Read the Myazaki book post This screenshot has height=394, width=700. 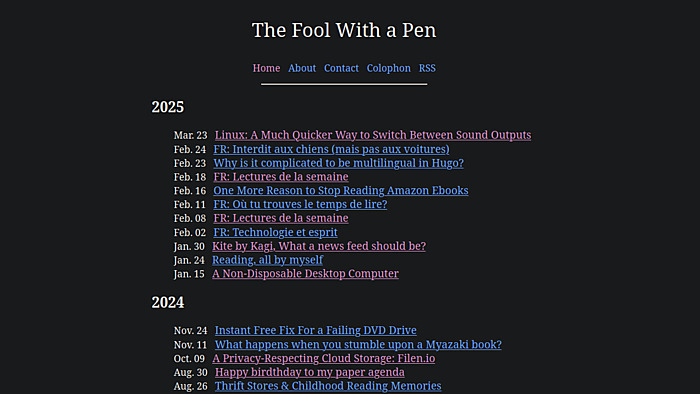pyautogui.click(x=358, y=344)
